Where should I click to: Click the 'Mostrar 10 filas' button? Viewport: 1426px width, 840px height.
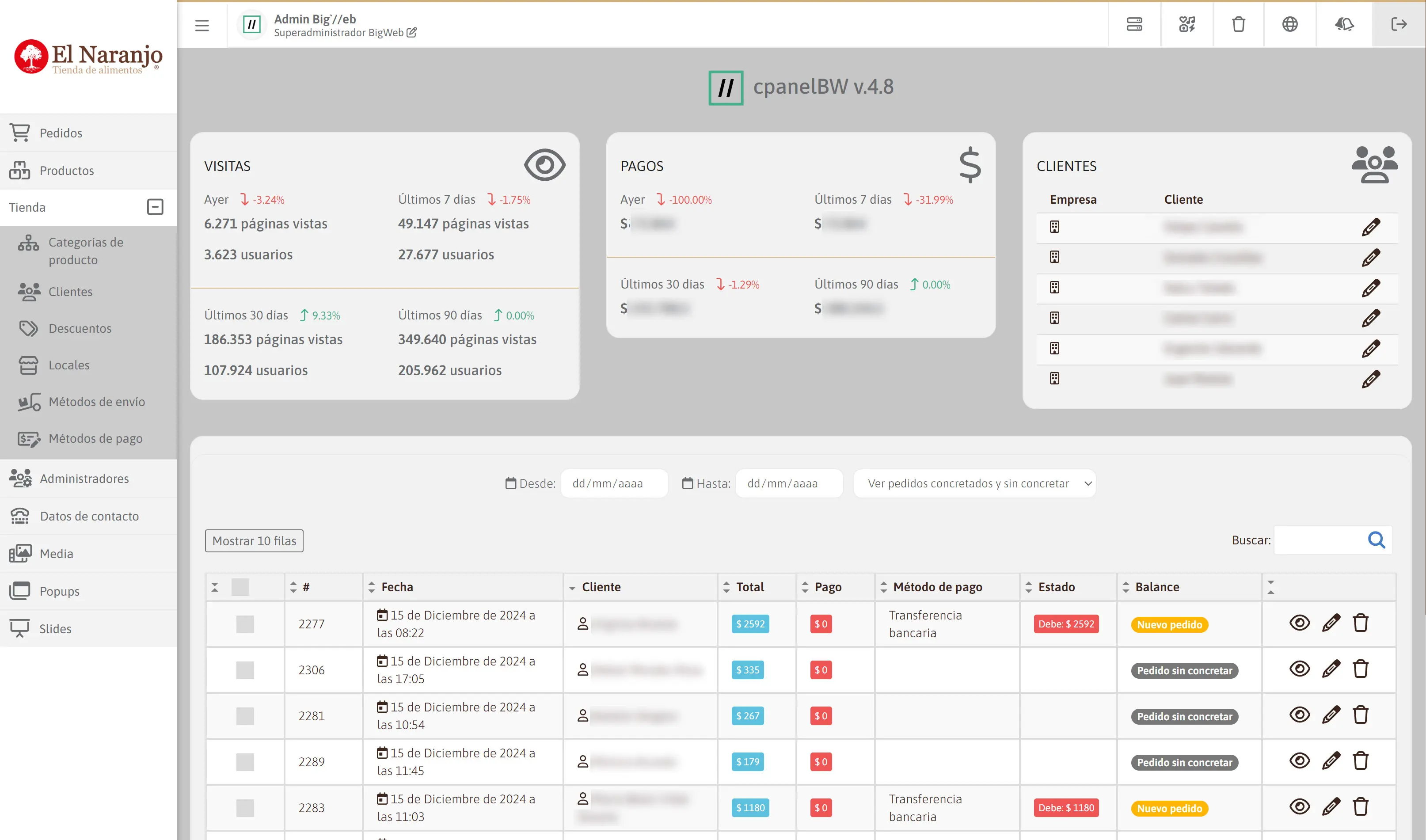click(254, 540)
